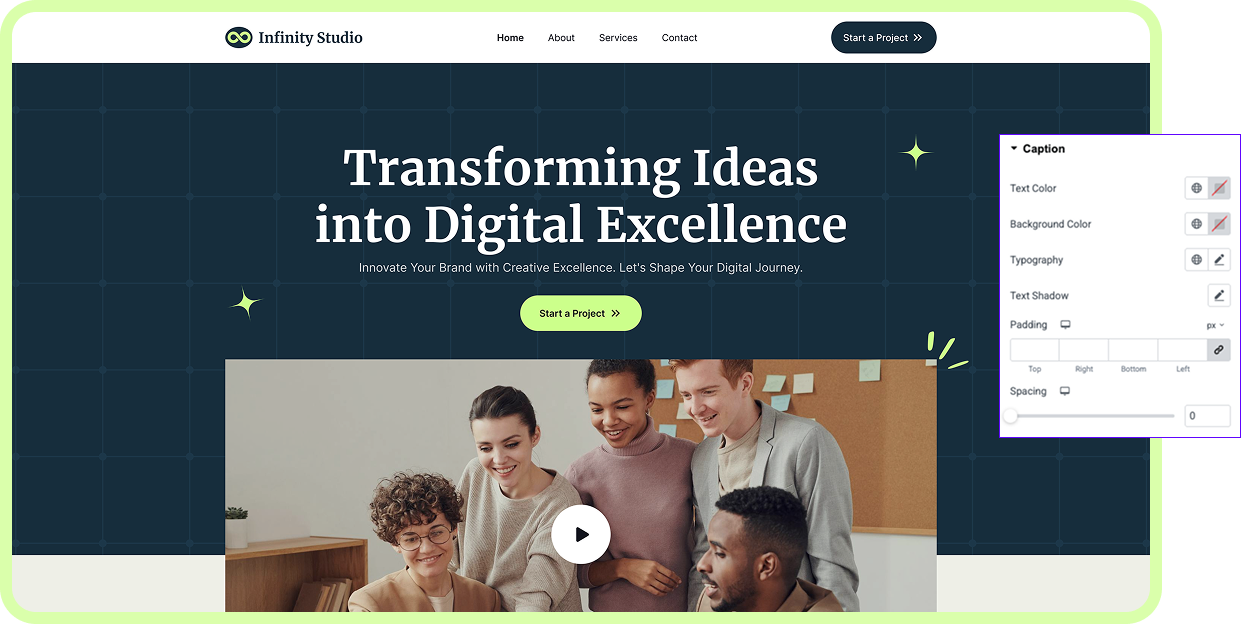Screen dimensions: 1241x624
Task: Click the Typography global fonts globe icon
Action: (x=1196, y=260)
